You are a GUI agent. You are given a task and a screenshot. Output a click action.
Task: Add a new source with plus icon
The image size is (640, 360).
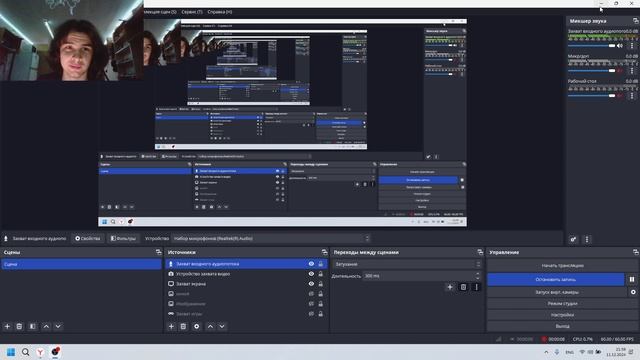[x=171, y=326]
